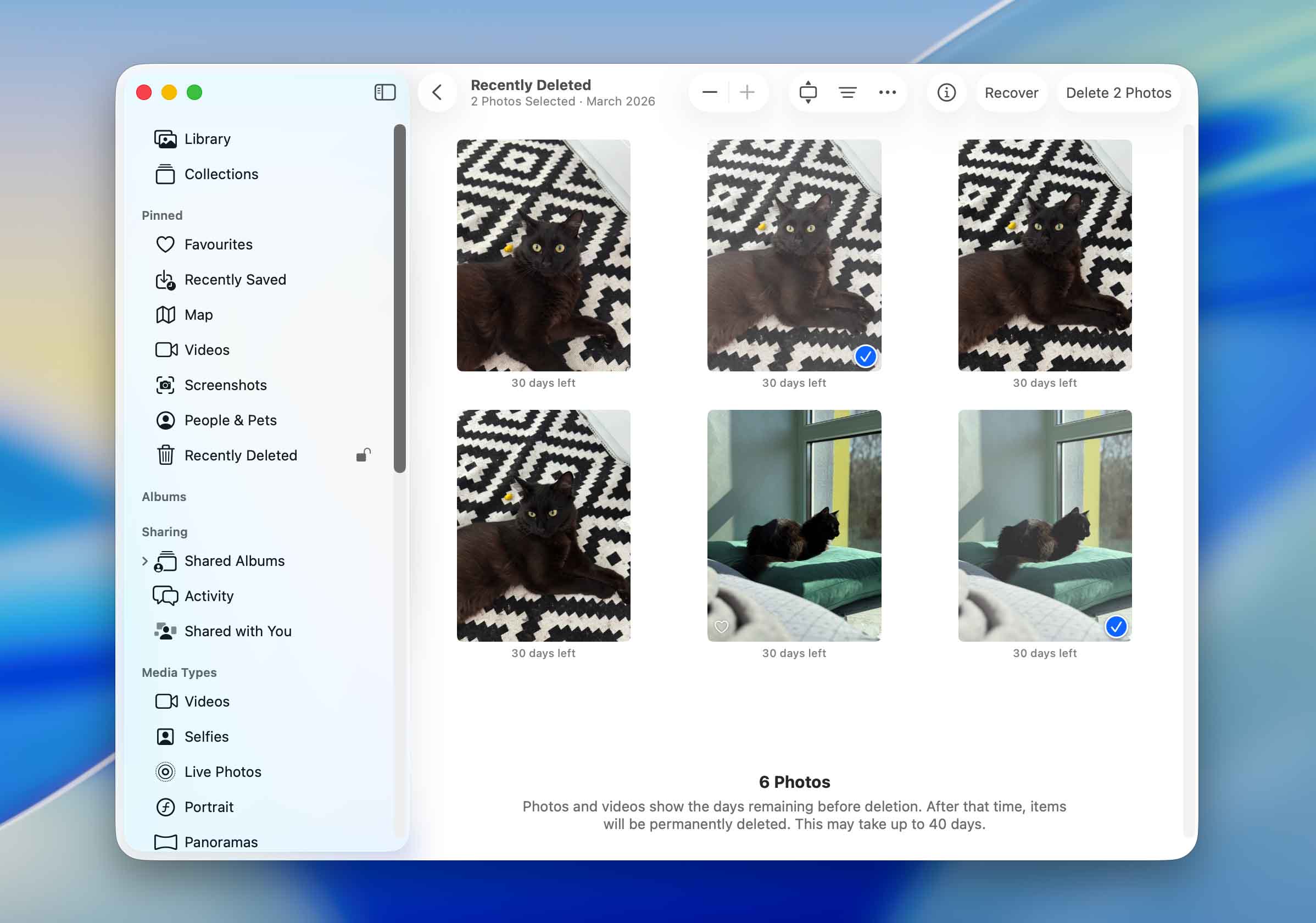The height and width of the screenshot is (923, 1316).
Task: Open the more options ellipsis menu
Action: coord(887,92)
